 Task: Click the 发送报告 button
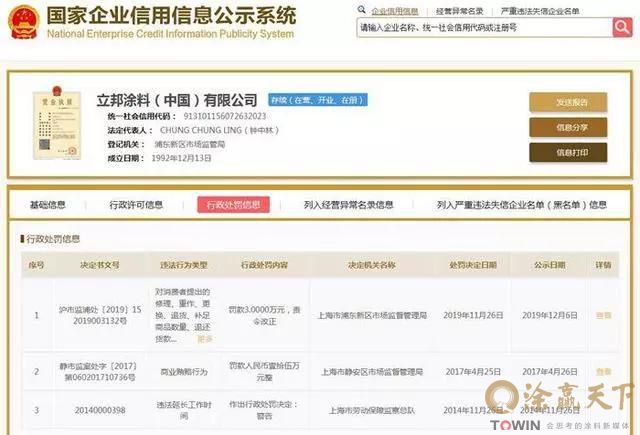coord(568,102)
